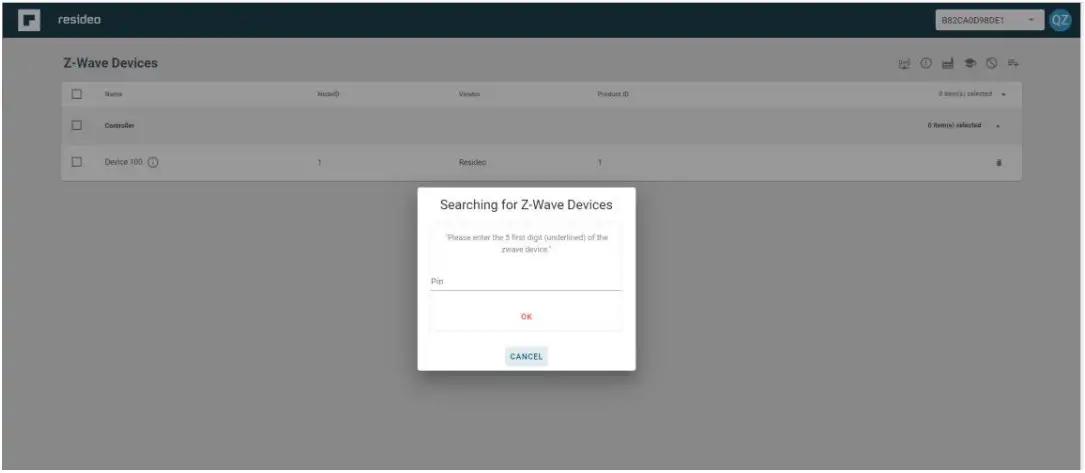Select the Device 100 name text
Image resolution: width=1085 pixels, height=473 pixels.
tap(124, 162)
